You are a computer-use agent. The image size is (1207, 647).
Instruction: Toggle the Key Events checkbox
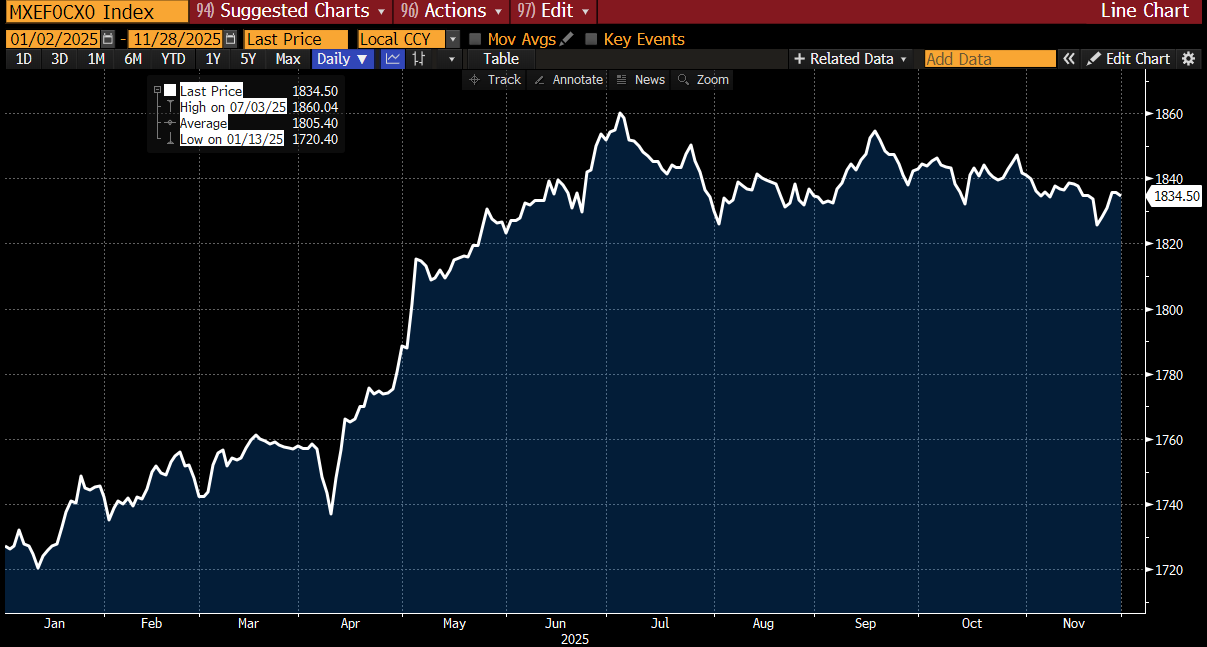coord(591,39)
